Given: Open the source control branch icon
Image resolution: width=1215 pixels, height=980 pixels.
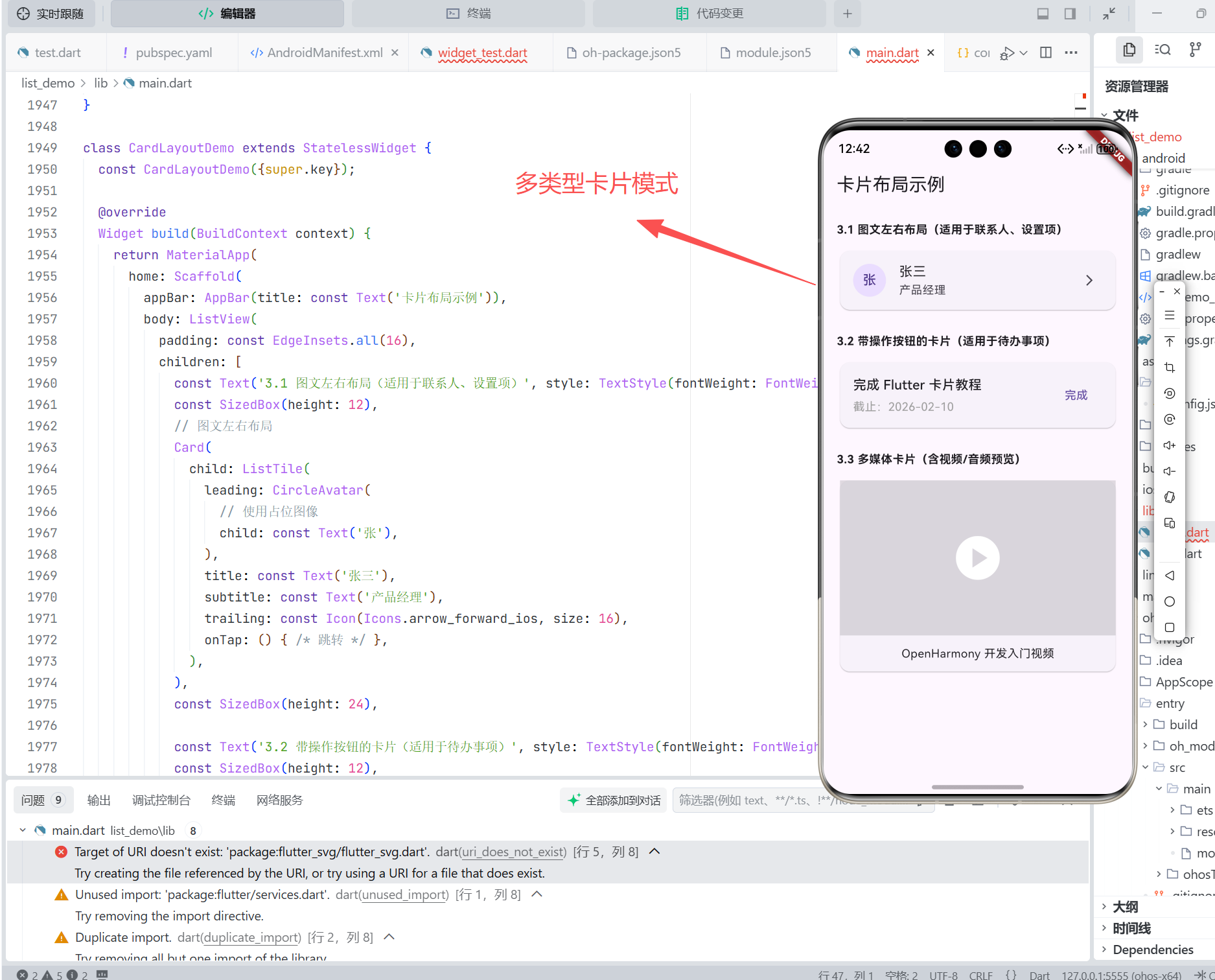Looking at the screenshot, I should pyautogui.click(x=1196, y=50).
